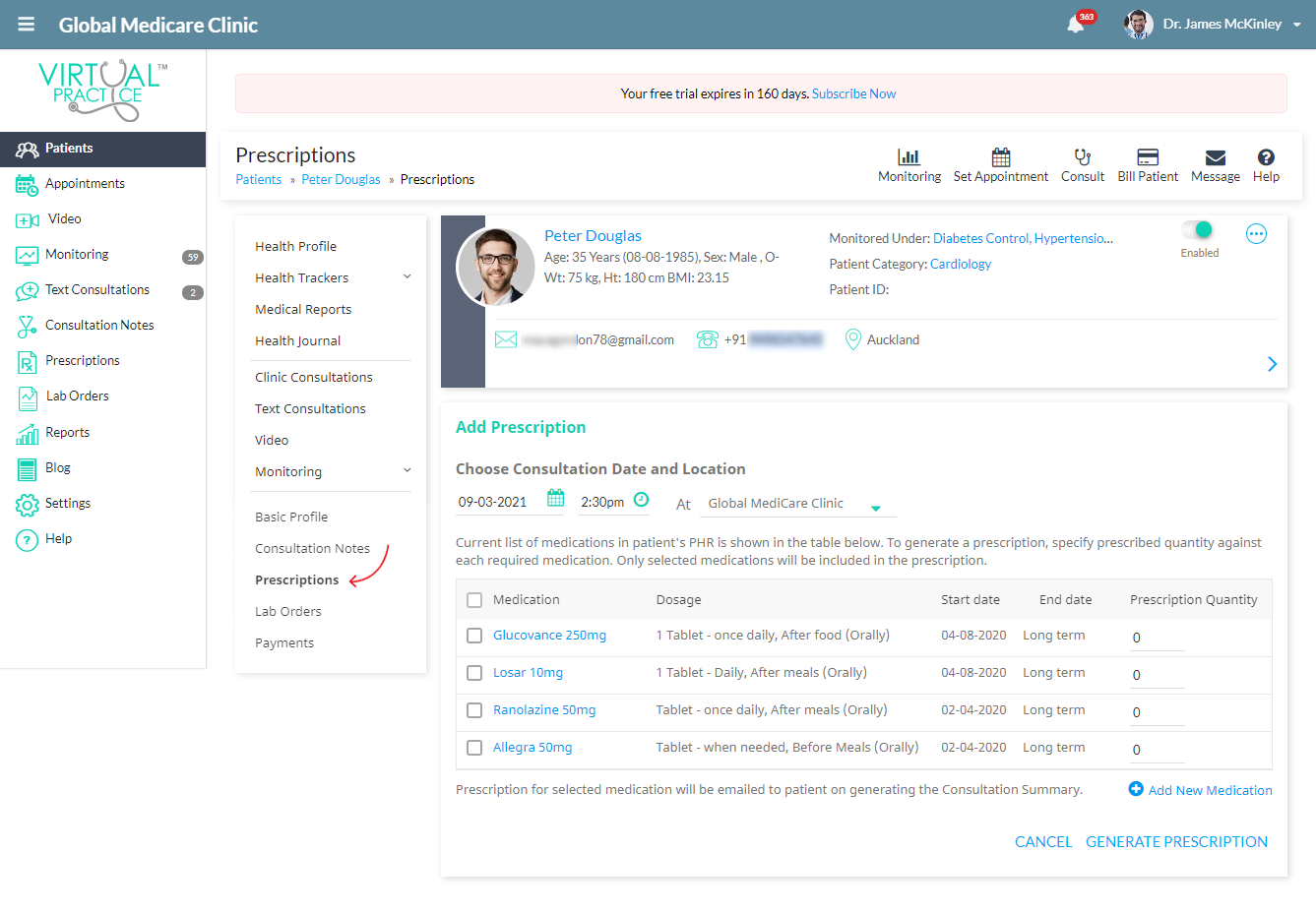Open the Global MediCare Clinic location dropdown
This screenshot has height=914, width=1316.
[797, 504]
